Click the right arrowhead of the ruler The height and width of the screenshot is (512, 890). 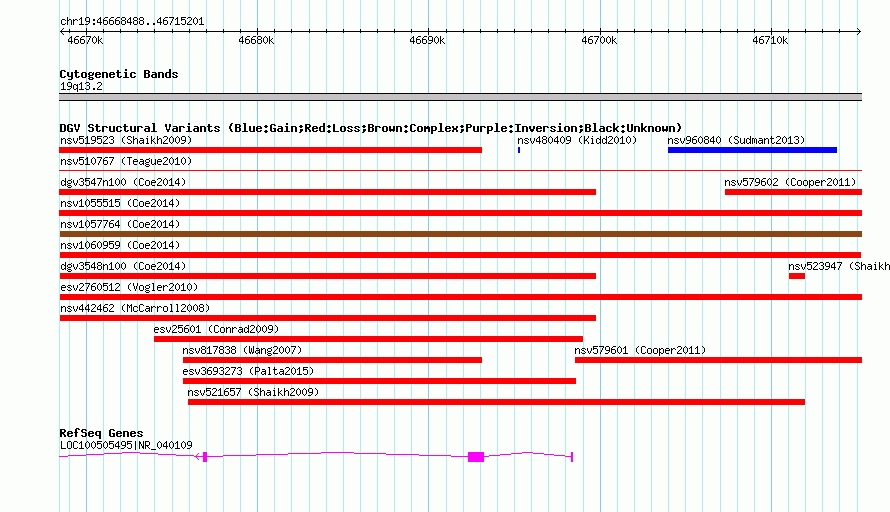[859, 32]
